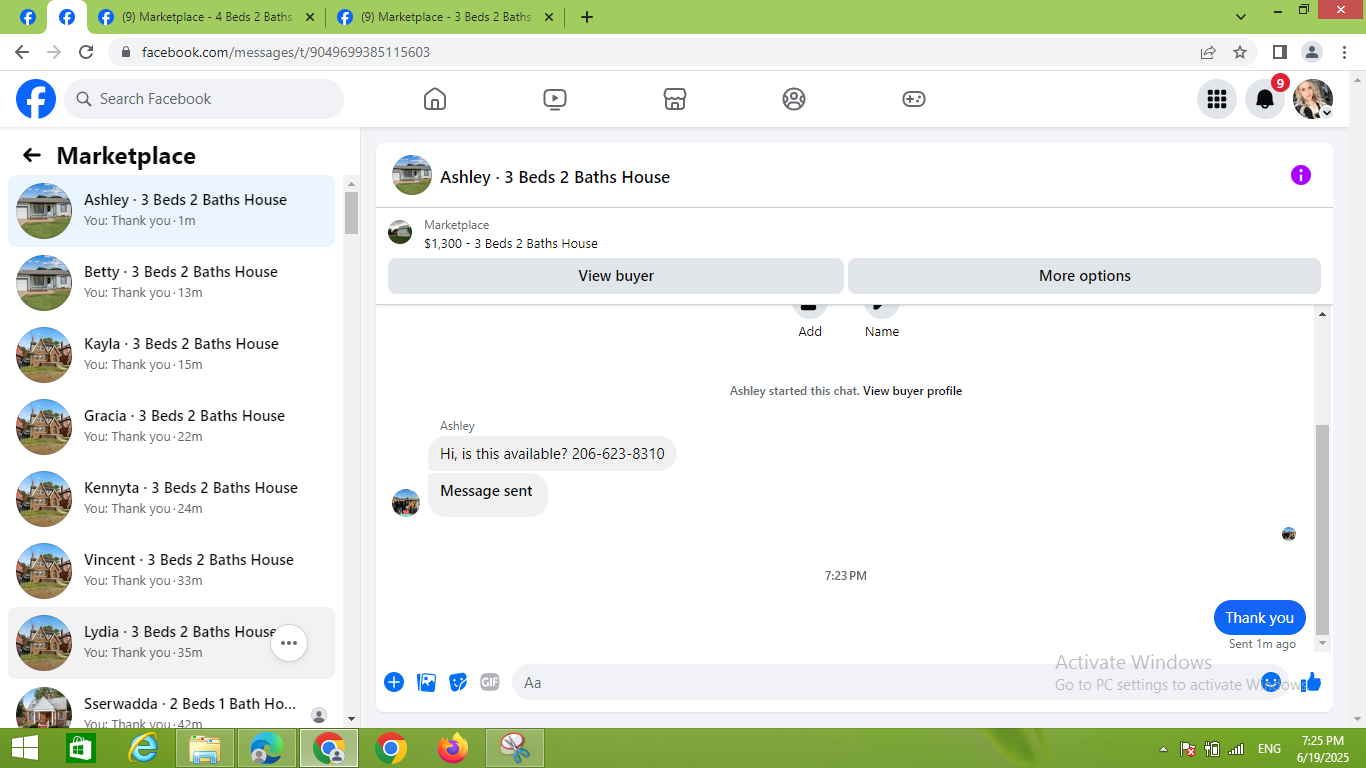Switch to Marketplace - 3 Beds 2 Baths tab
Viewport: 1366px width, 768px height.
coord(445,17)
